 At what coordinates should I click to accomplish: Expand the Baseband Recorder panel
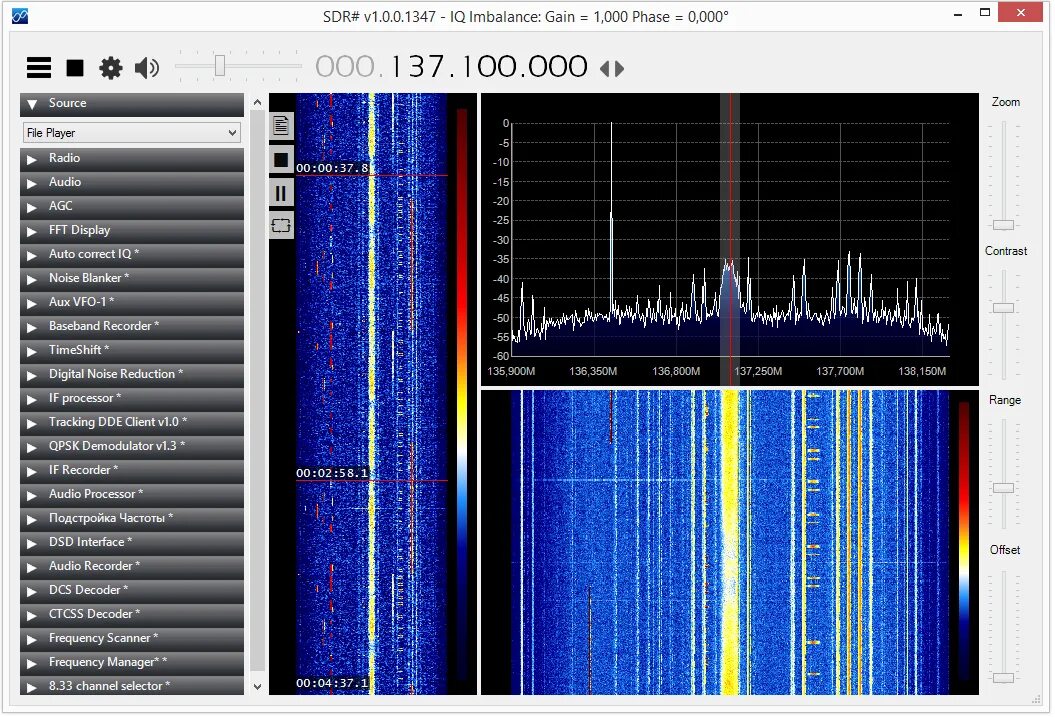tap(132, 326)
